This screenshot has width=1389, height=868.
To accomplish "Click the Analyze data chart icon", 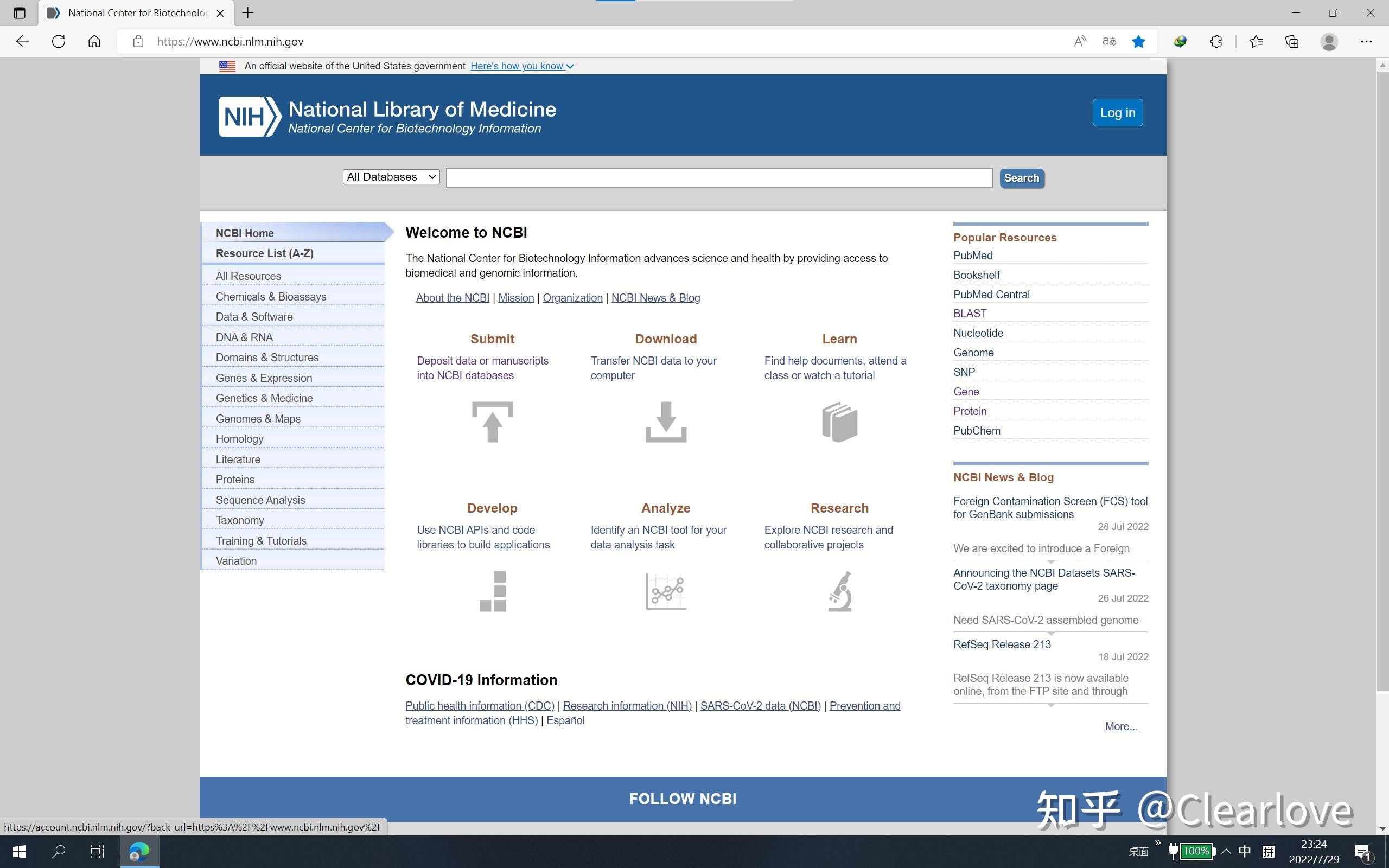I will (x=665, y=591).
